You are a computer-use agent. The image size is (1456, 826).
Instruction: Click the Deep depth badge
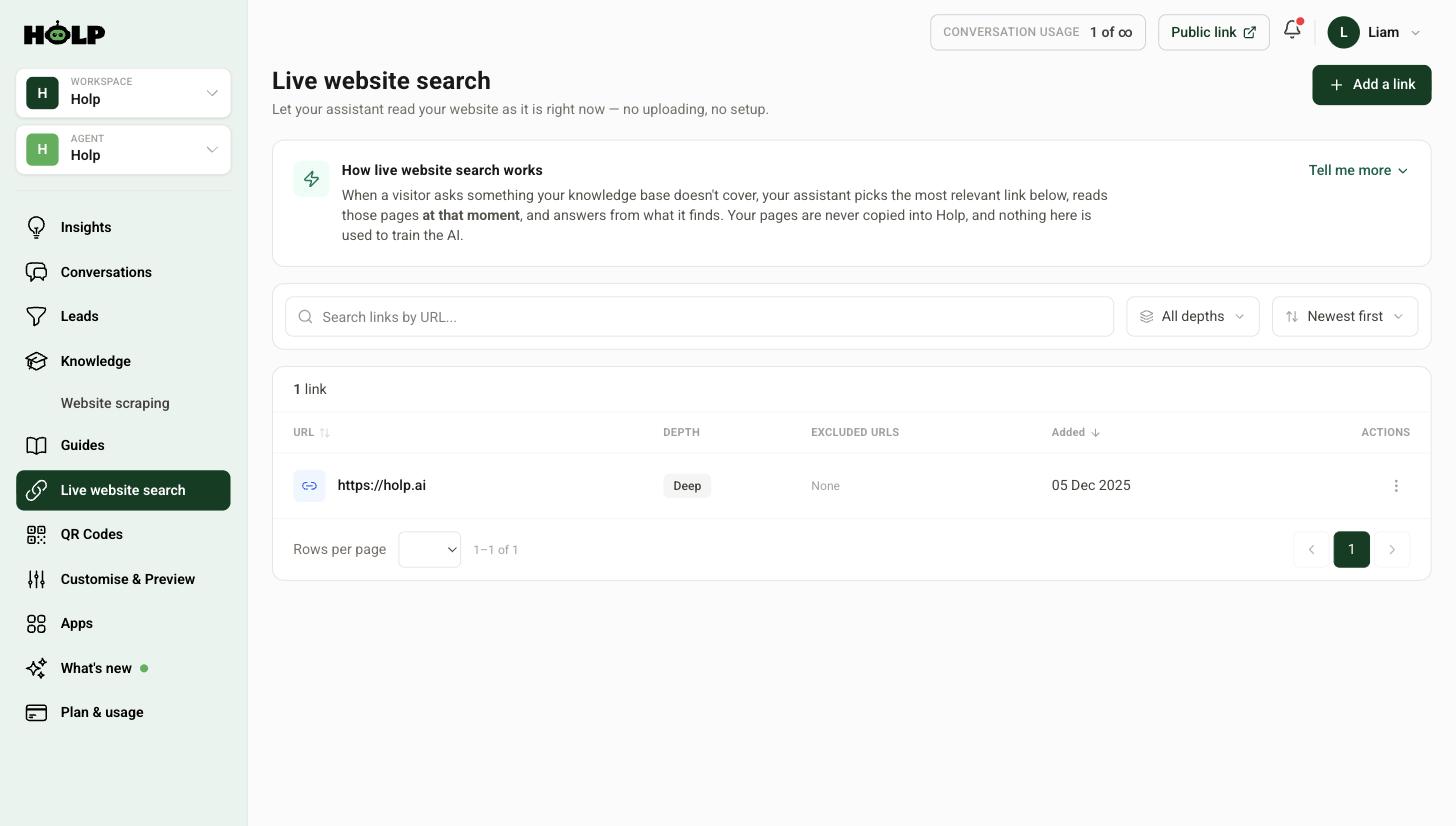(687, 486)
